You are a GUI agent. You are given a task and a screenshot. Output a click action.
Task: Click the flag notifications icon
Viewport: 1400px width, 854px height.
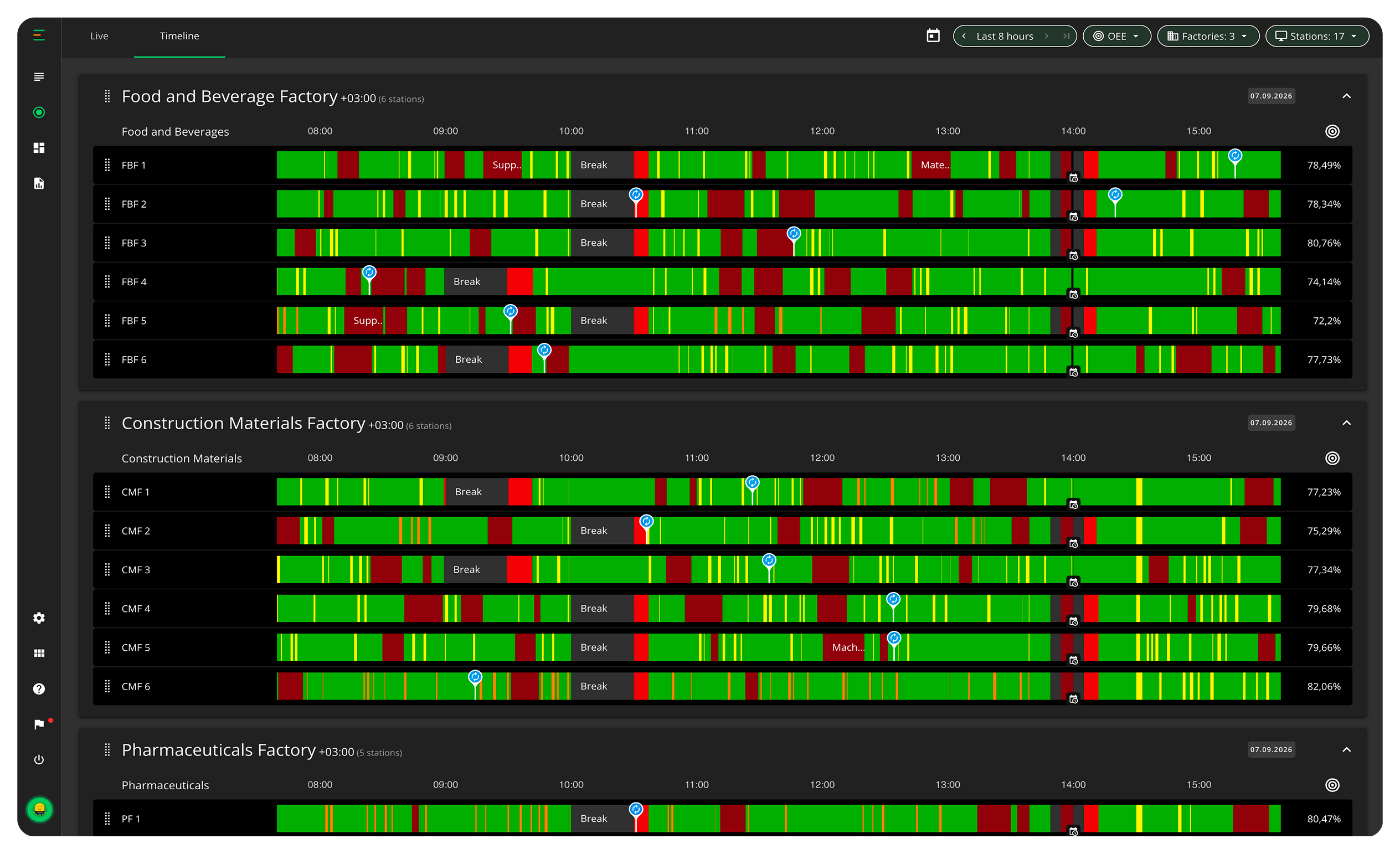39,724
